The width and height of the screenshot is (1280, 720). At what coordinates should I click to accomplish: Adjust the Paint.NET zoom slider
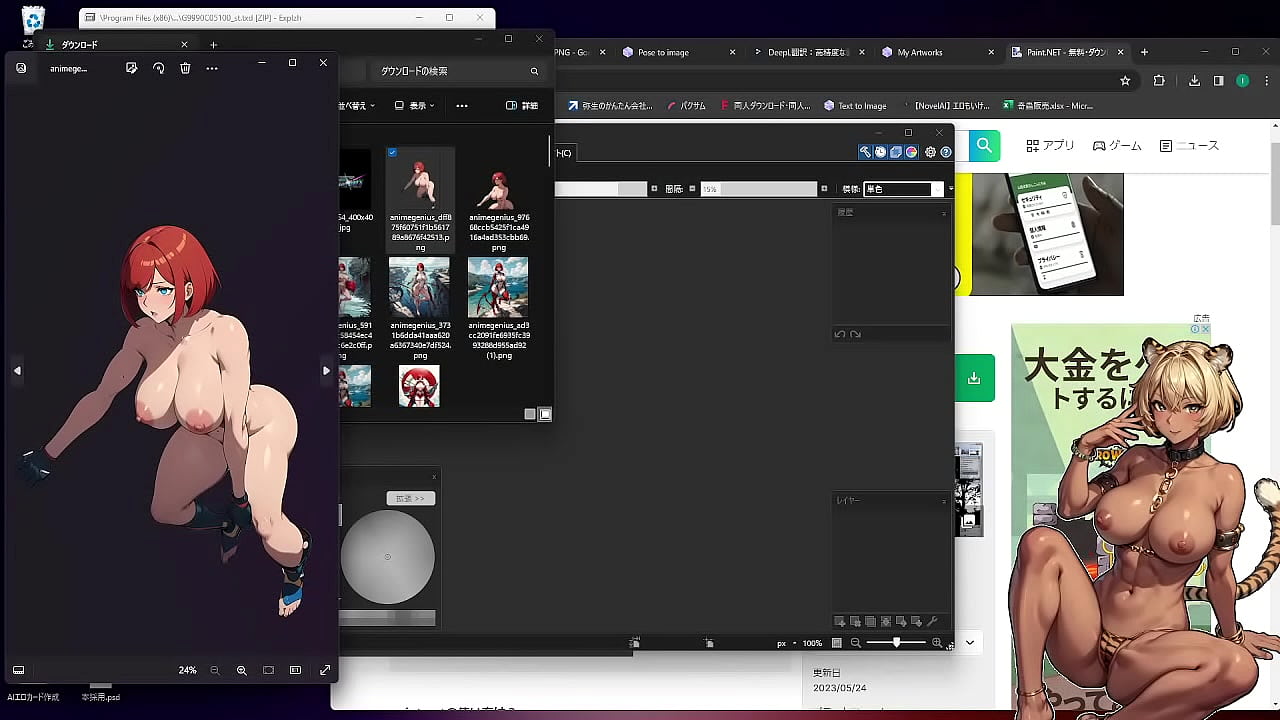tap(896, 643)
